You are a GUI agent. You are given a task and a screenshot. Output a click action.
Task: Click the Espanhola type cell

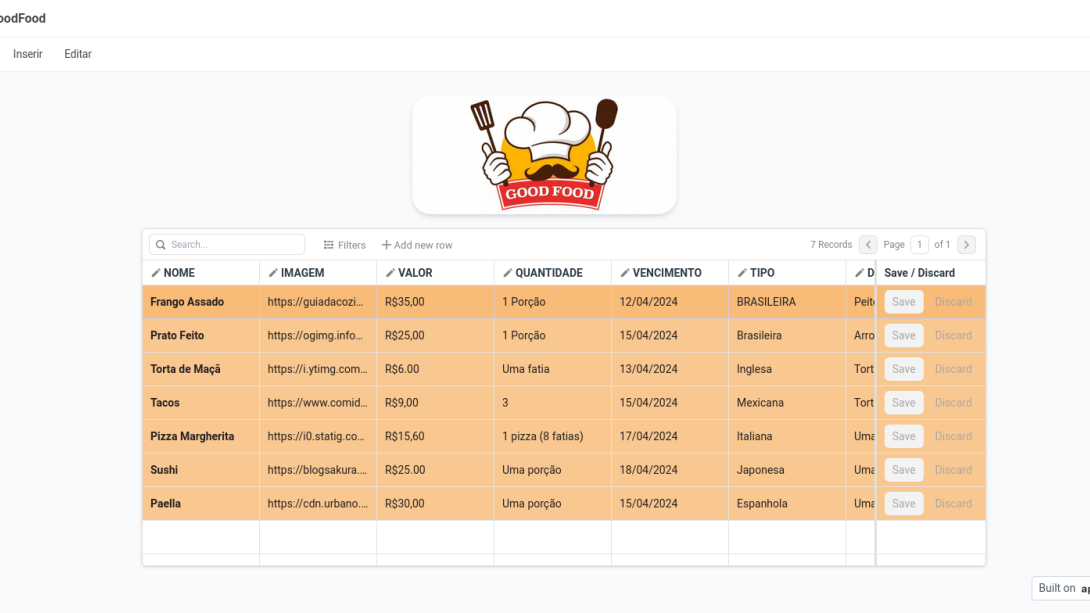(x=788, y=503)
